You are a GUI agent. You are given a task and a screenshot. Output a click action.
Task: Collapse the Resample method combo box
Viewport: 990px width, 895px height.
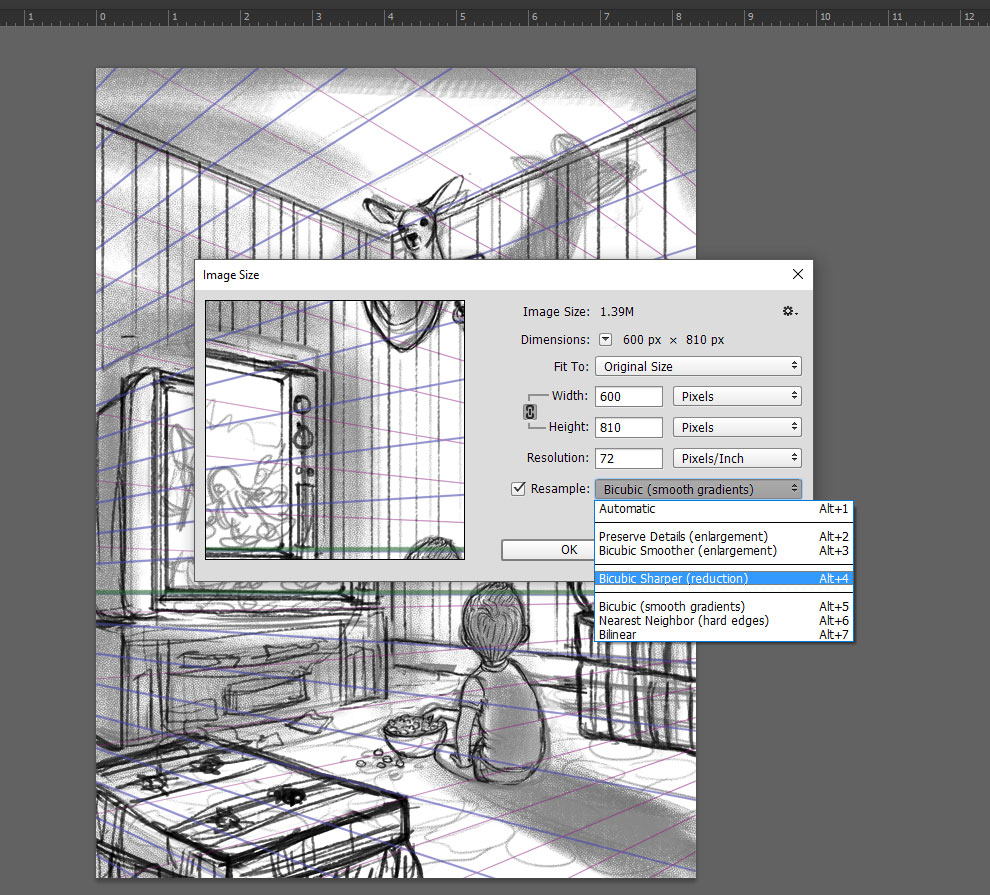pyautogui.click(x=698, y=490)
